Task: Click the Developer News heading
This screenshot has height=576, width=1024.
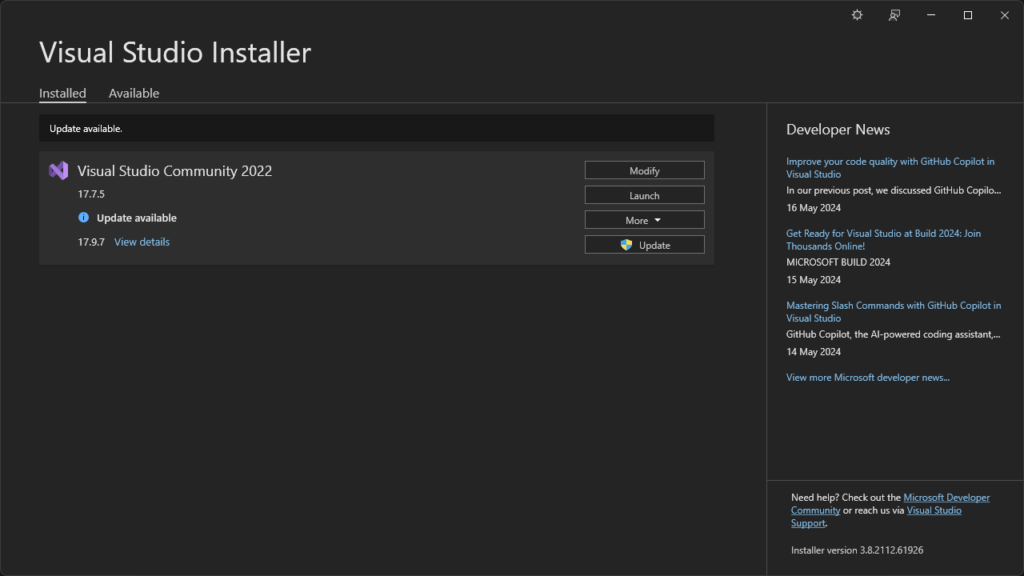Action: (838, 129)
